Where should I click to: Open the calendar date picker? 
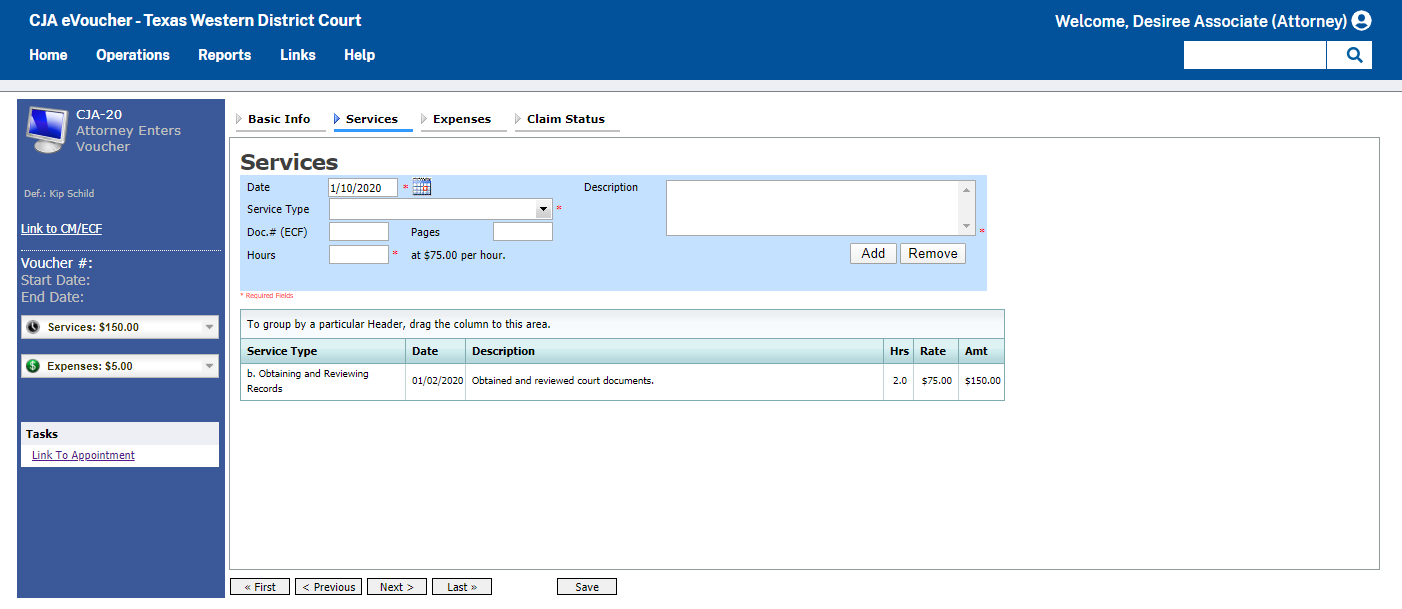(x=421, y=186)
